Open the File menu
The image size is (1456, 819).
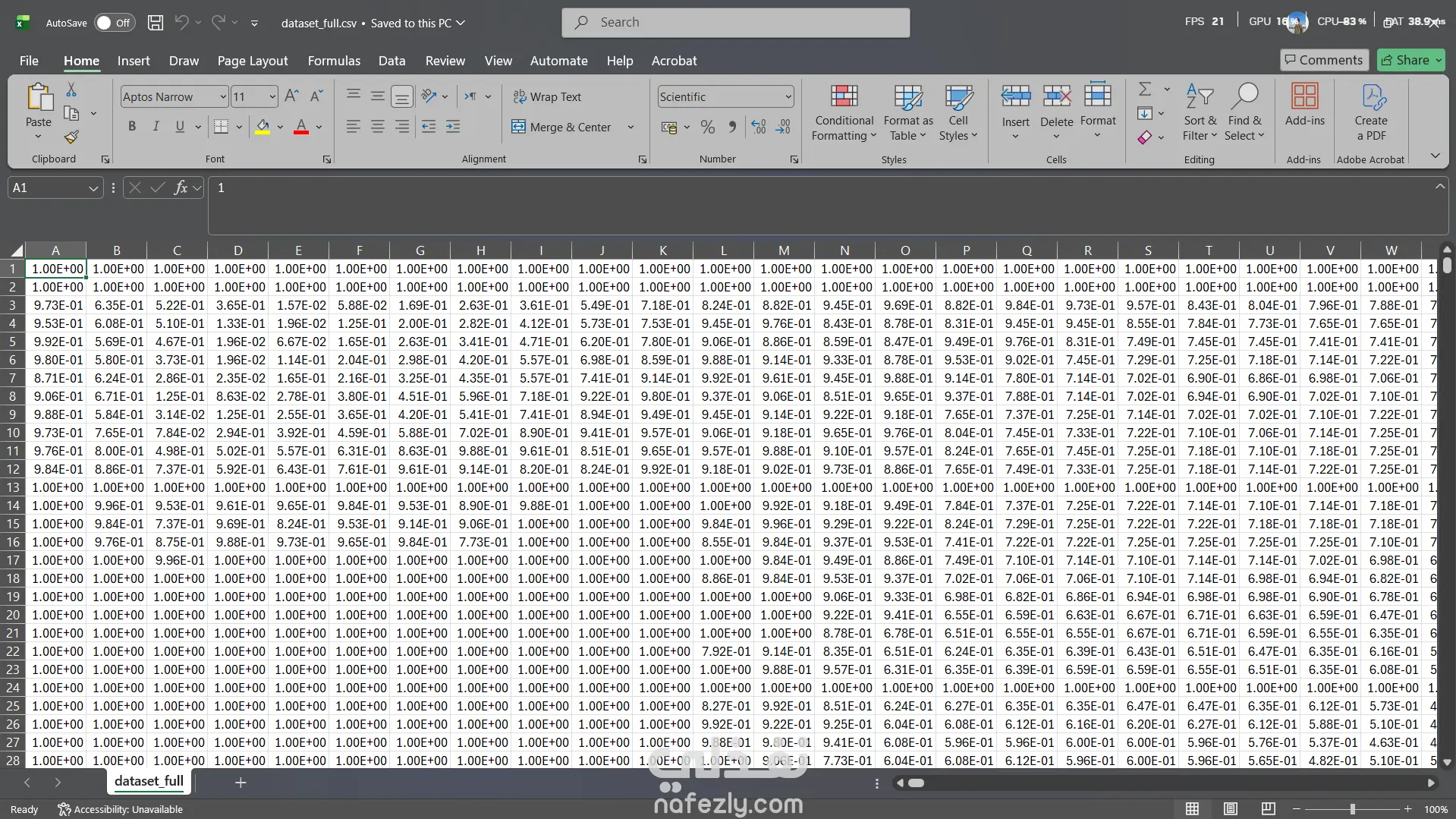pos(29,61)
